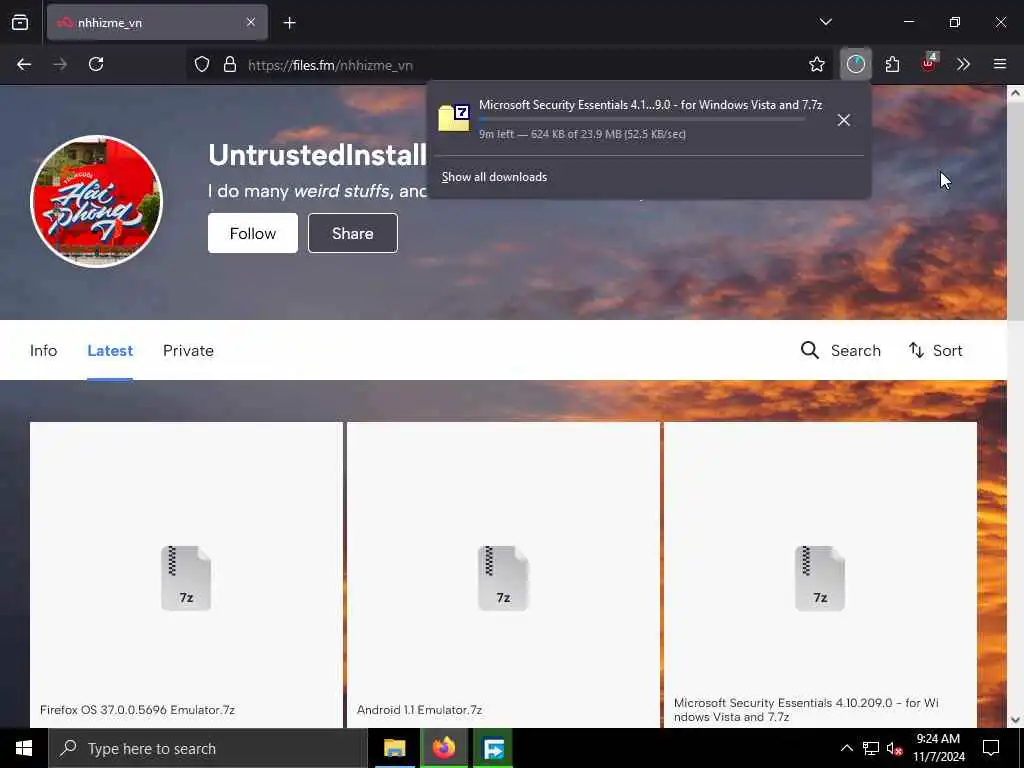Open the Info tab
This screenshot has height=768, width=1024.
(44, 351)
